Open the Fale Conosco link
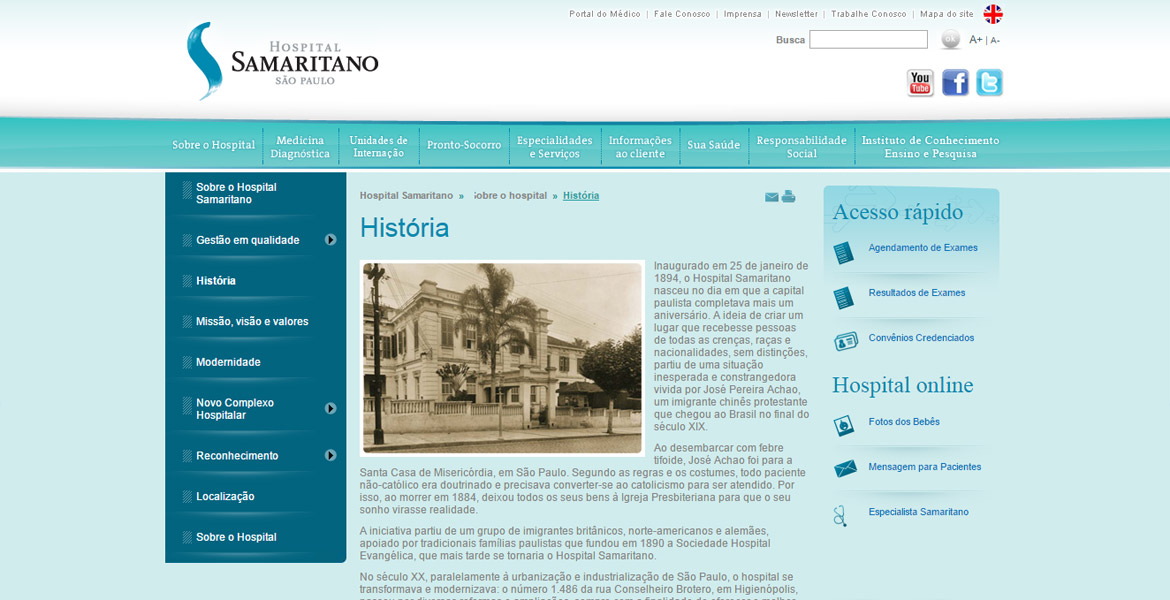The width and height of the screenshot is (1170, 600). pos(682,14)
